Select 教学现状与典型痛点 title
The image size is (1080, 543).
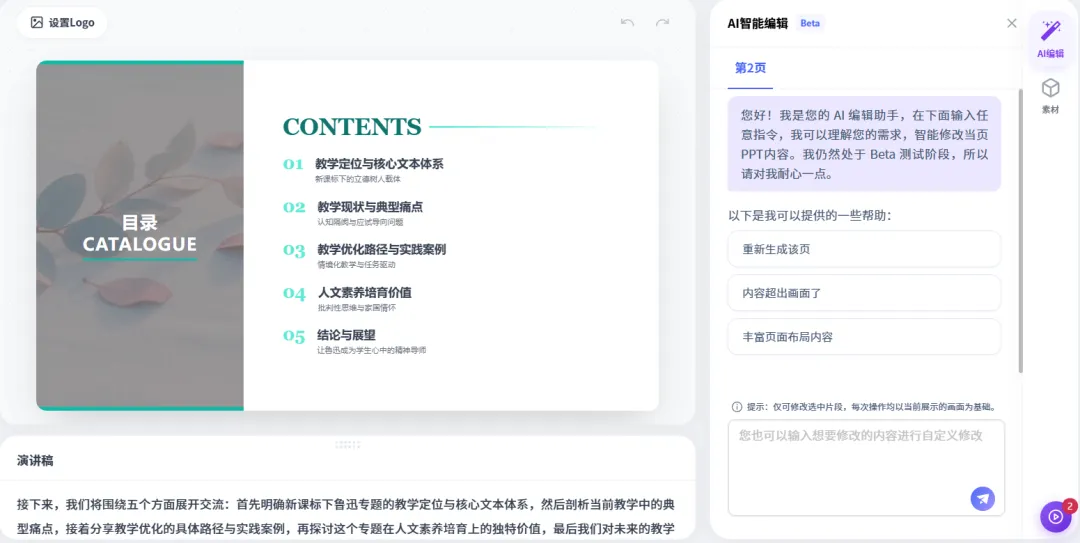[x=370, y=207]
